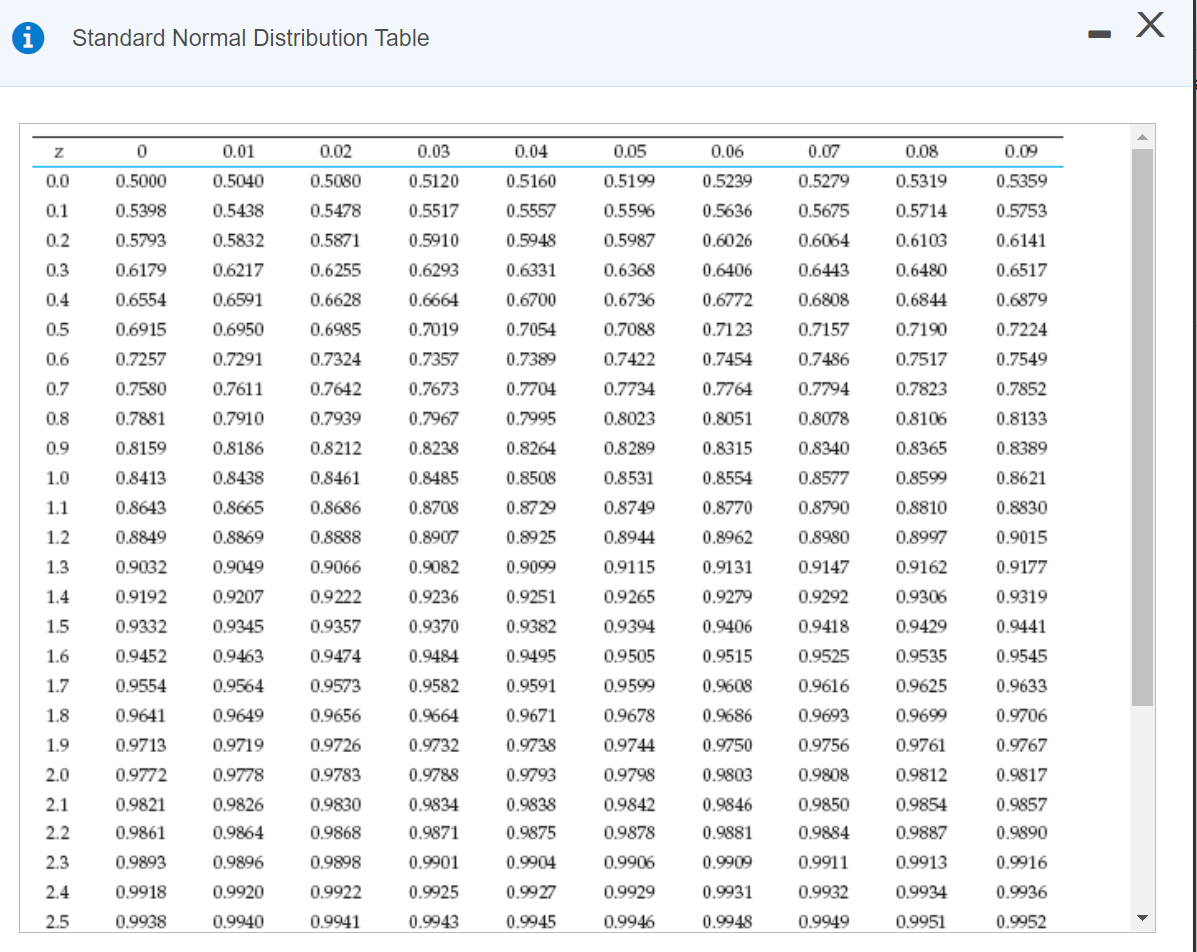Click value 0.6915 in row 0.5
The height and width of the screenshot is (952, 1197).
tap(141, 327)
